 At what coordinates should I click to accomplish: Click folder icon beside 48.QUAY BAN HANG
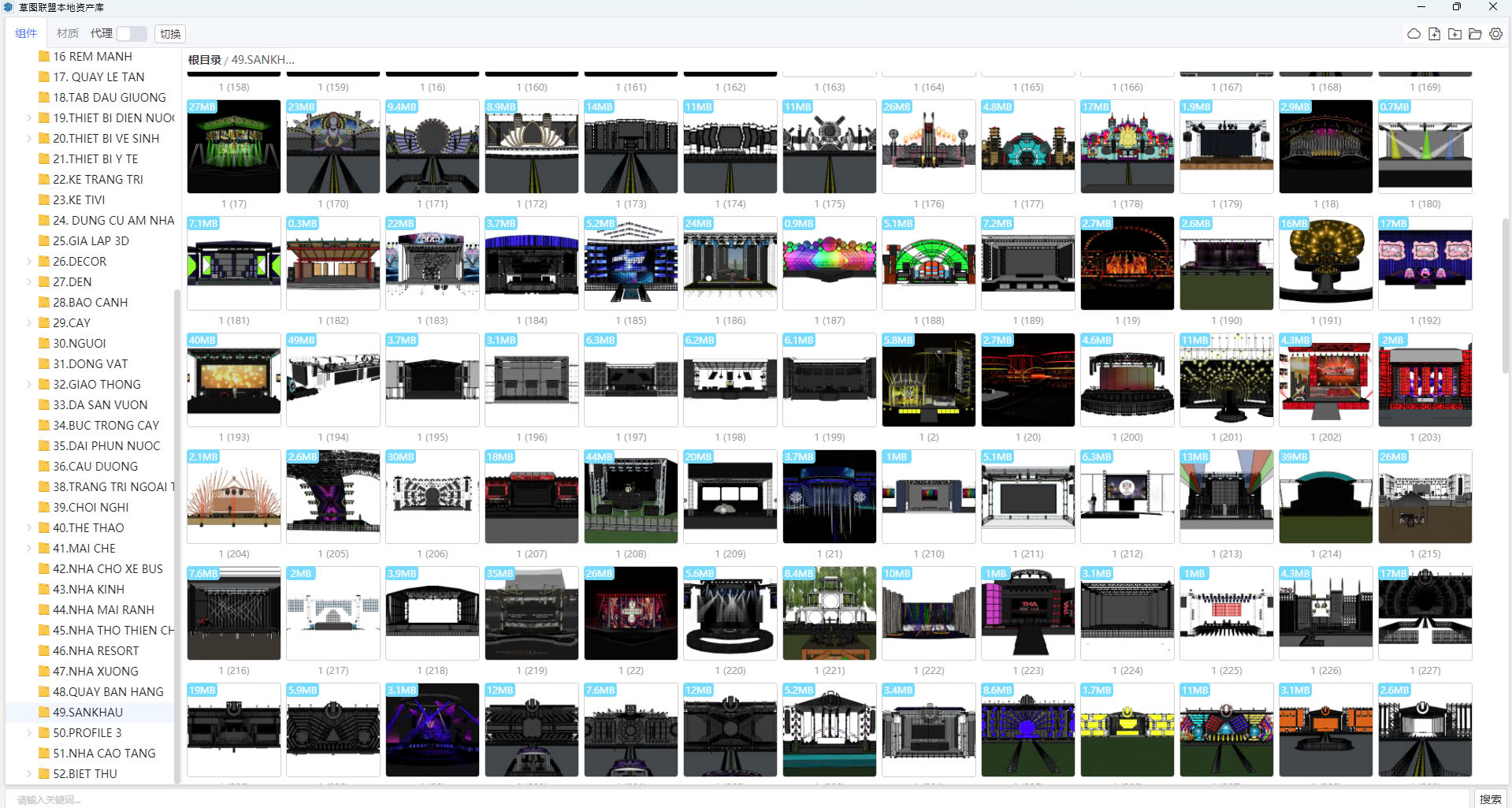coord(44,692)
